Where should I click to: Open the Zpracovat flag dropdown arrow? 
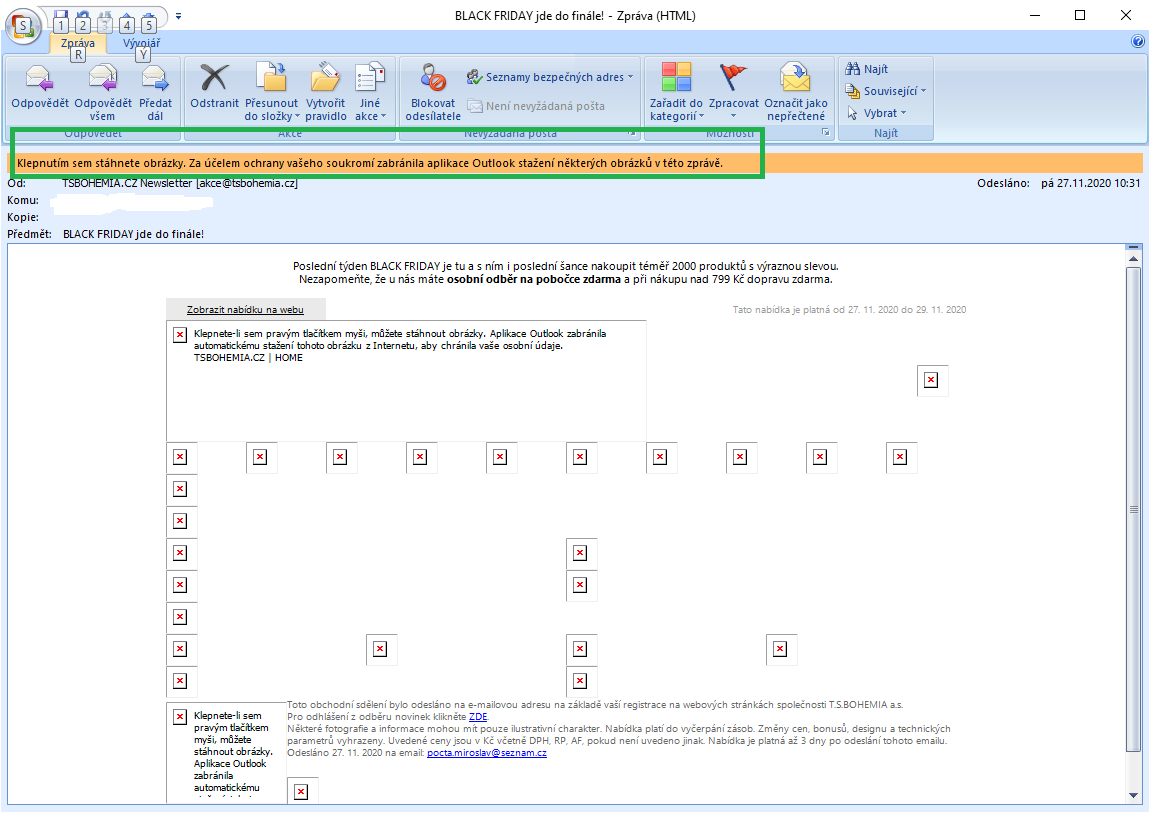733,116
